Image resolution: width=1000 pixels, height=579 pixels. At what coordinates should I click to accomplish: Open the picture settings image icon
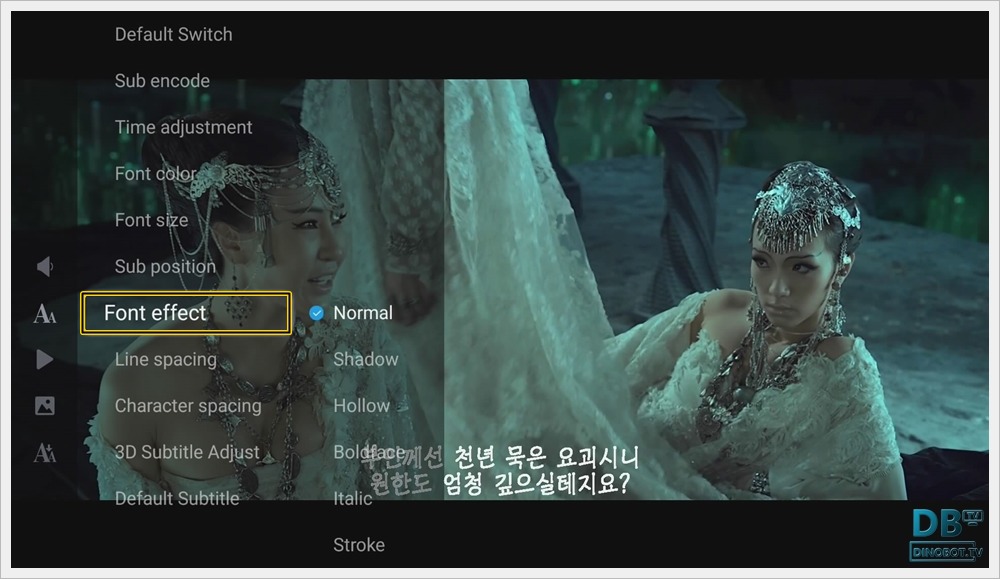click(x=45, y=406)
